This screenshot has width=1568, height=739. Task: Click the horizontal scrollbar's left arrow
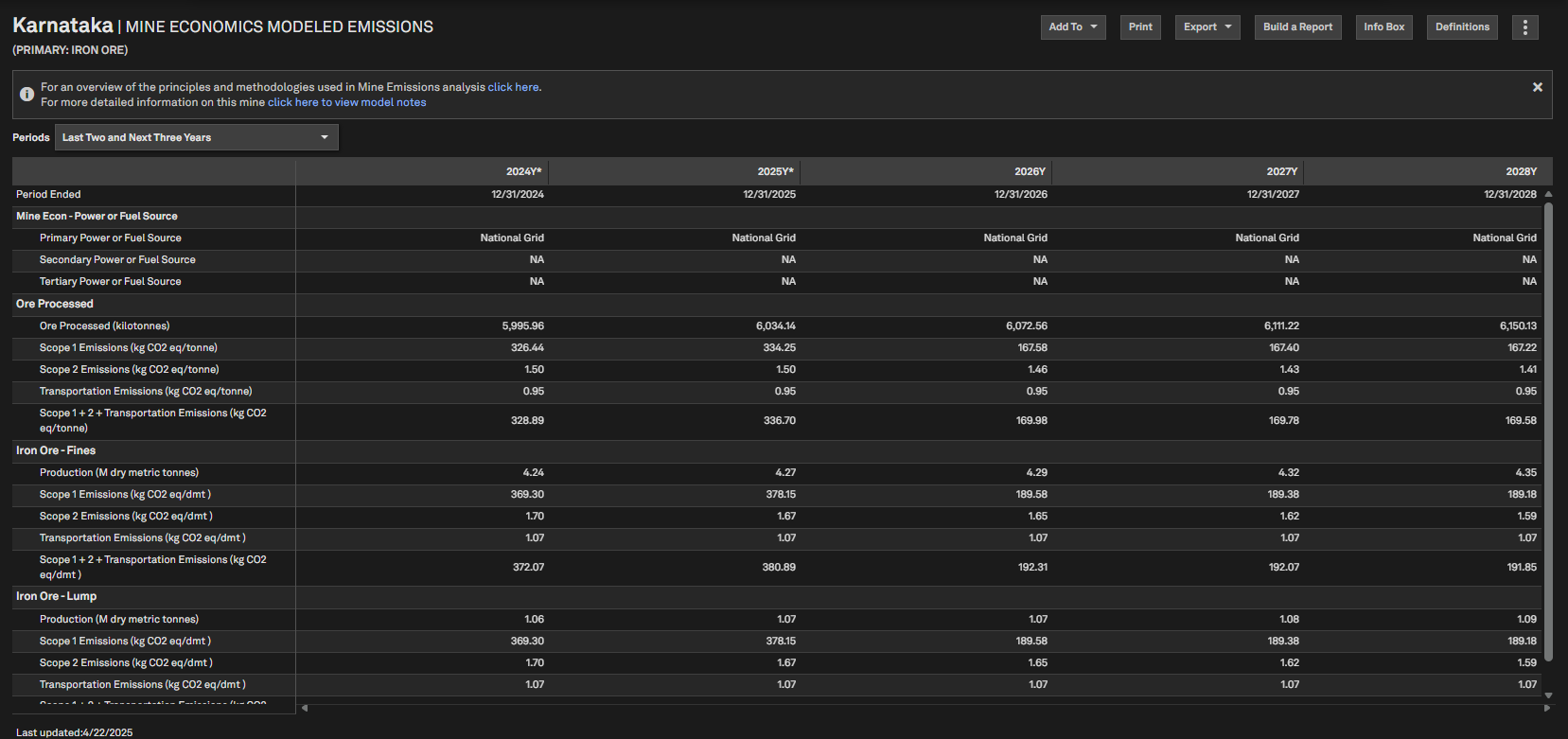tap(305, 708)
